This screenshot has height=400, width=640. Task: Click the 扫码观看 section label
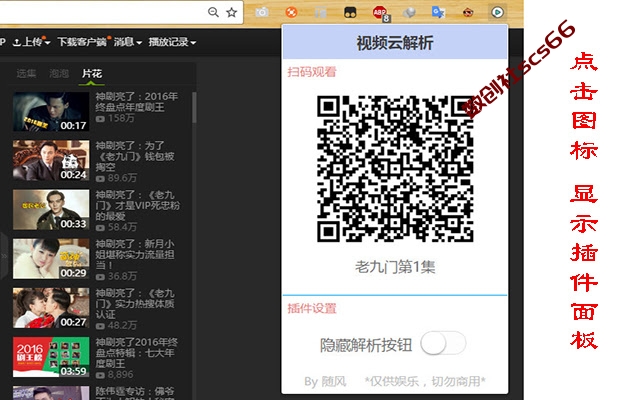click(x=311, y=72)
